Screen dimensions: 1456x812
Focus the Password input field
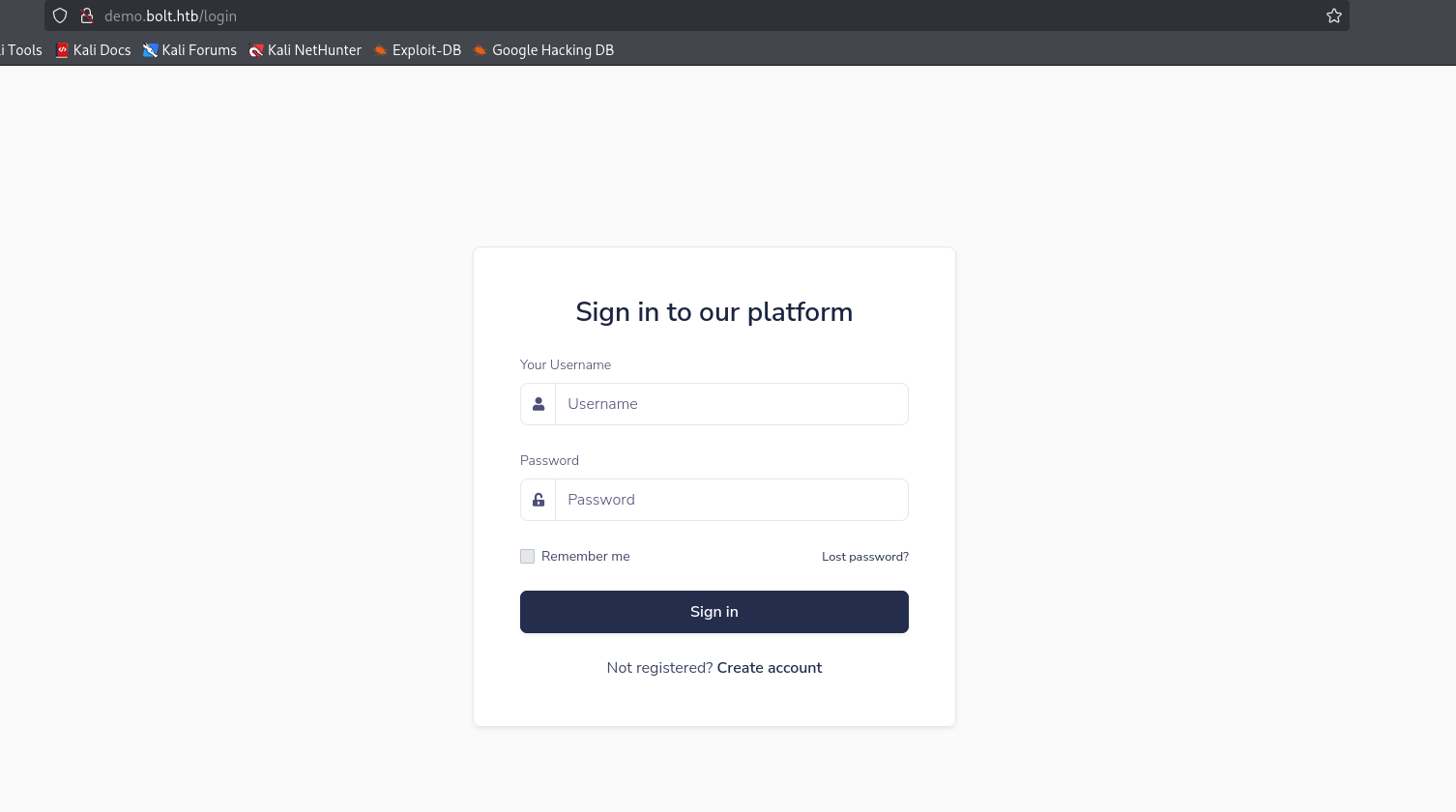click(731, 500)
